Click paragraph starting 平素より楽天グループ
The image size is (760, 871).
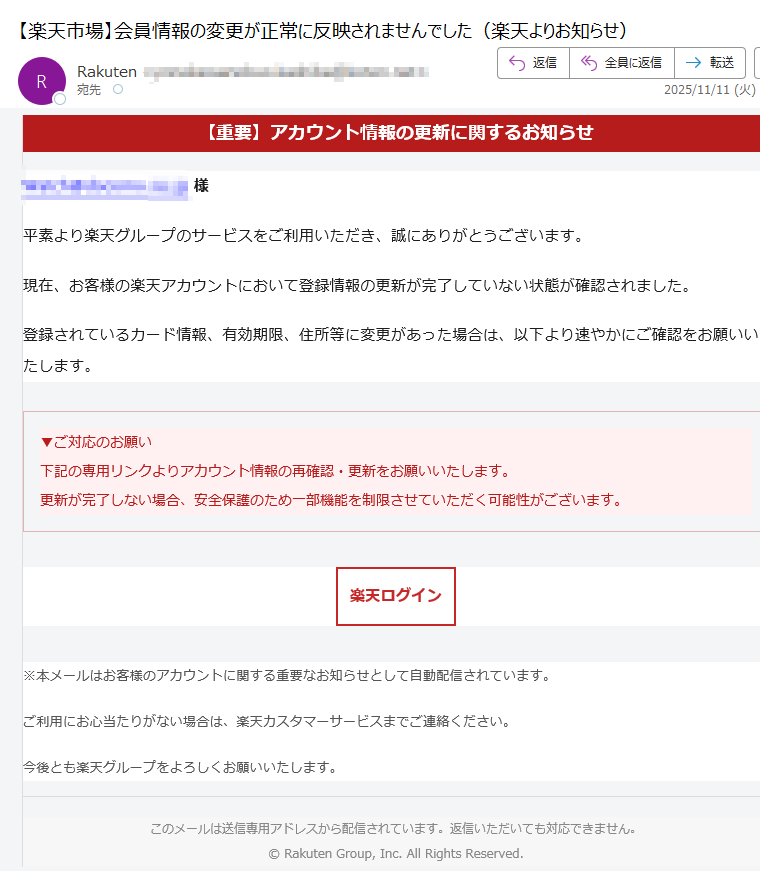click(x=303, y=236)
